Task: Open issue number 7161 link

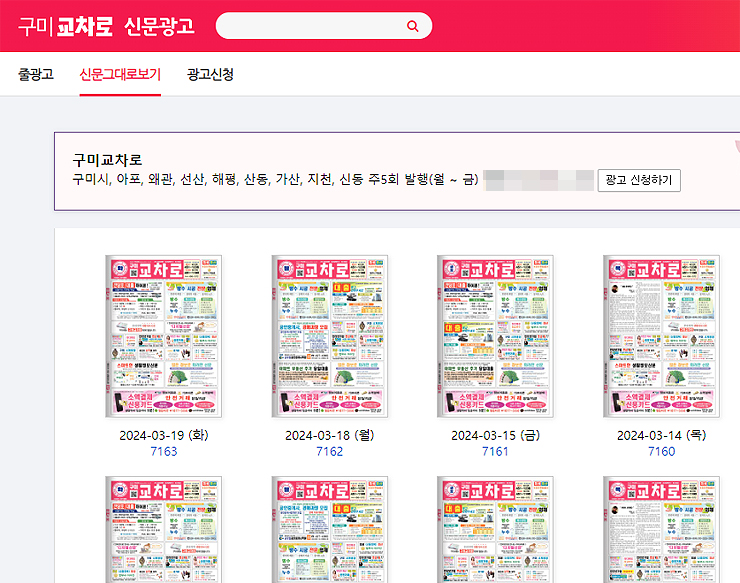Action: 495,452
